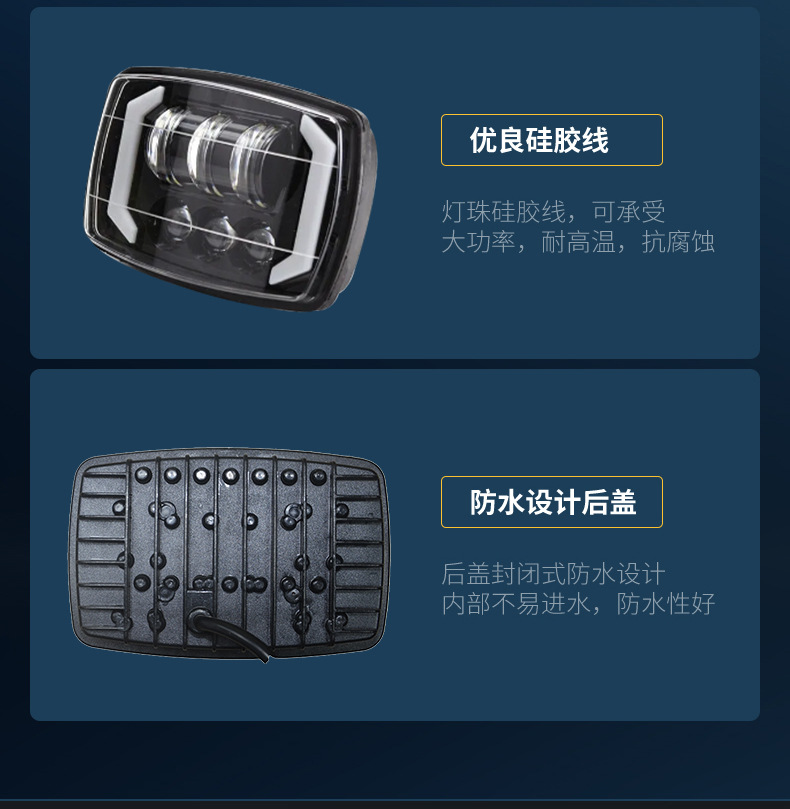
Task: Click the back cover product image
Action: (x=230, y=554)
